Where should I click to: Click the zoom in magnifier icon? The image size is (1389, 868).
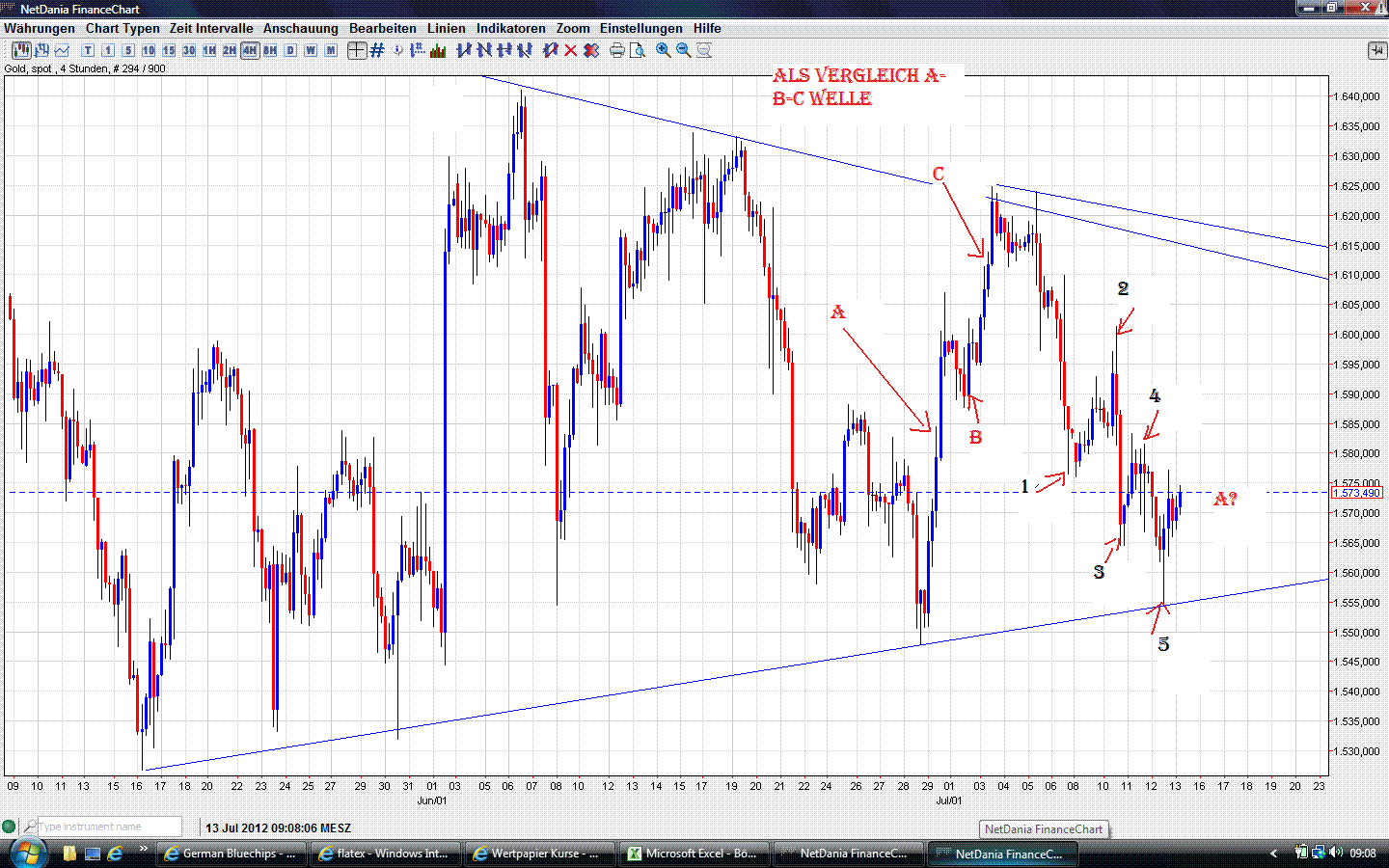[x=663, y=50]
